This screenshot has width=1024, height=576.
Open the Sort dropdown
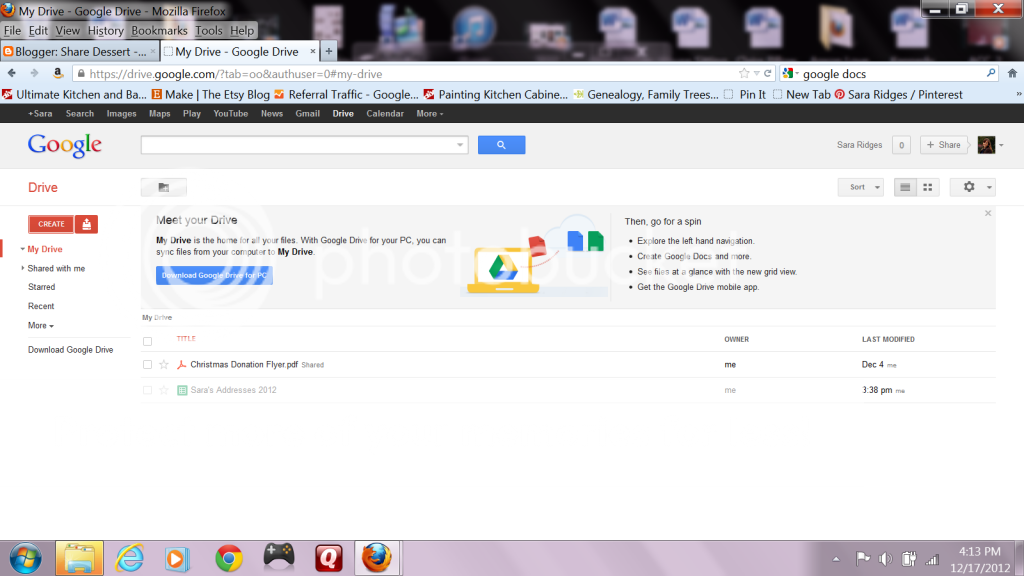pyautogui.click(x=861, y=187)
